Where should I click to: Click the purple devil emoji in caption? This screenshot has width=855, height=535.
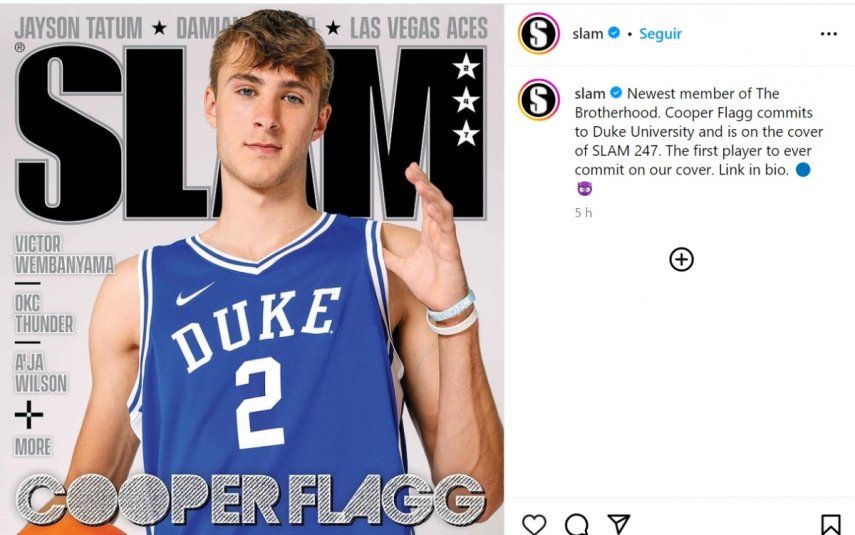(x=584, y=189)
